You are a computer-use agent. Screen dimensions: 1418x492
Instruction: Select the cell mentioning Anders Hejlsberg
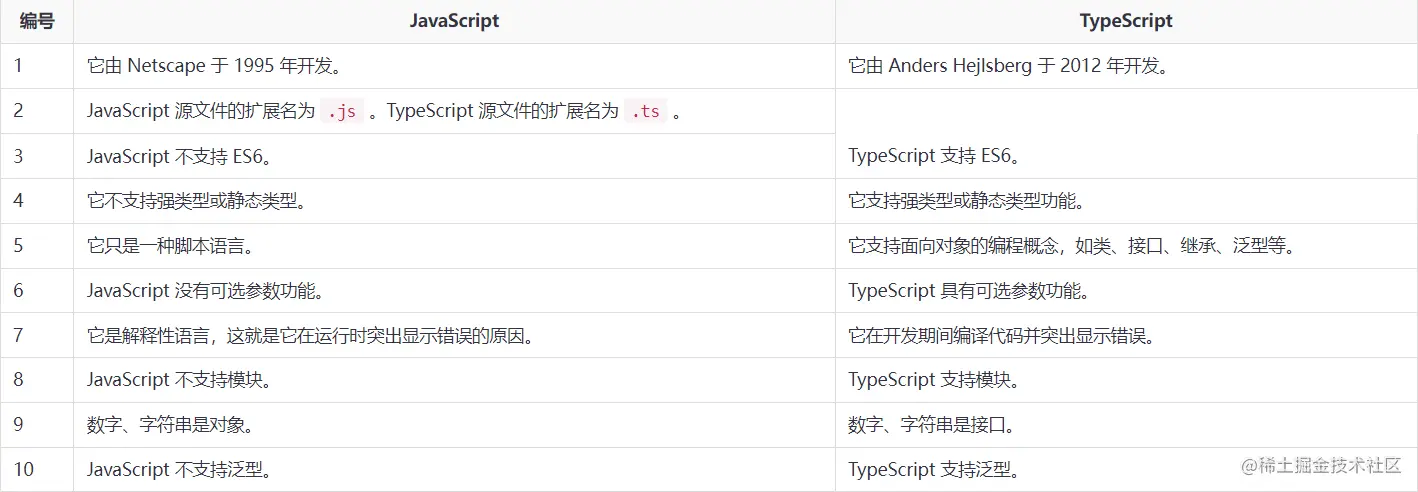point(1126,66)
